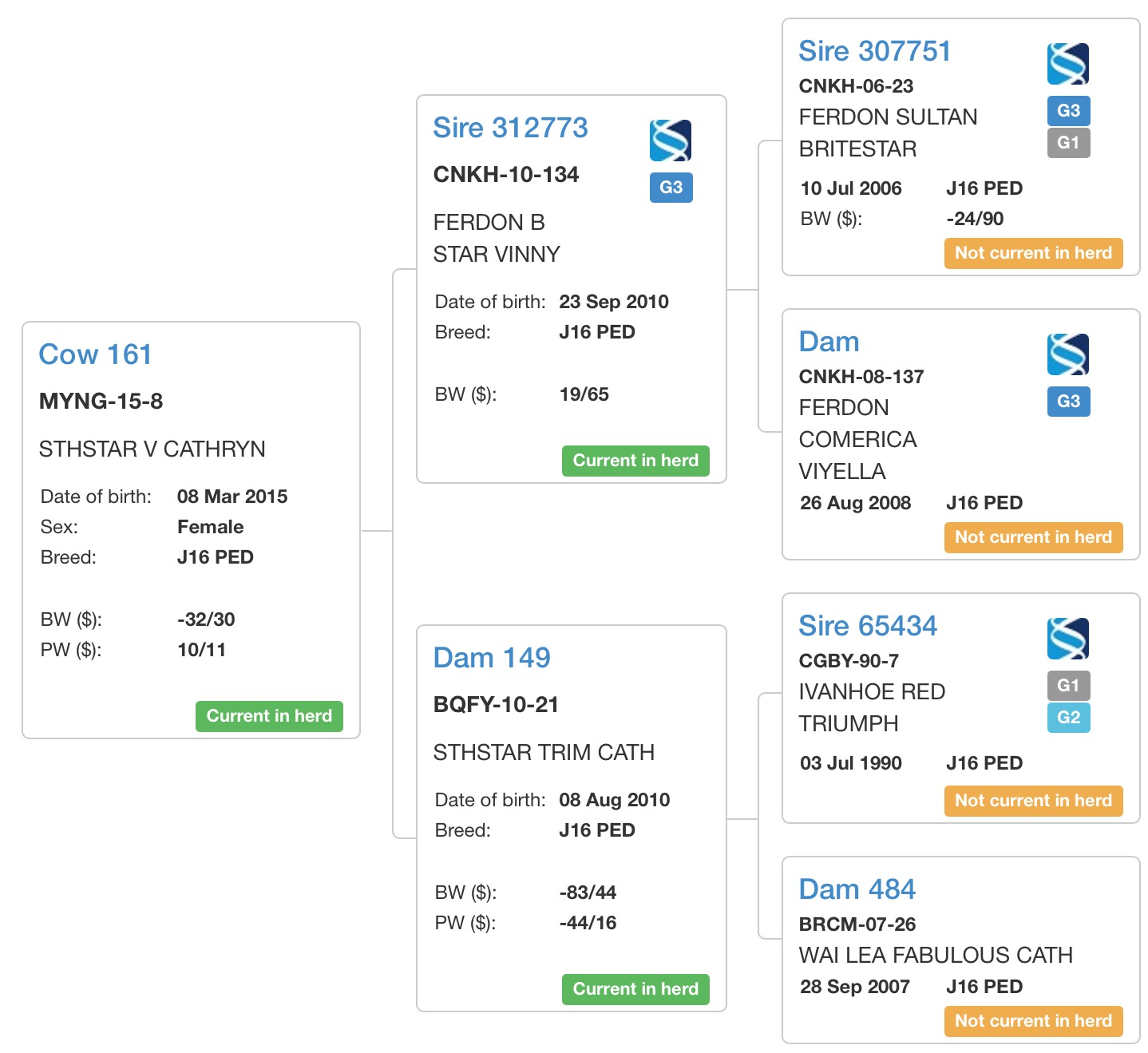The width and height of the screenshot is (1148, 1053).
Task: Click G3 badge on CNKH-08-137 dam card
Action: [1068, 402]
